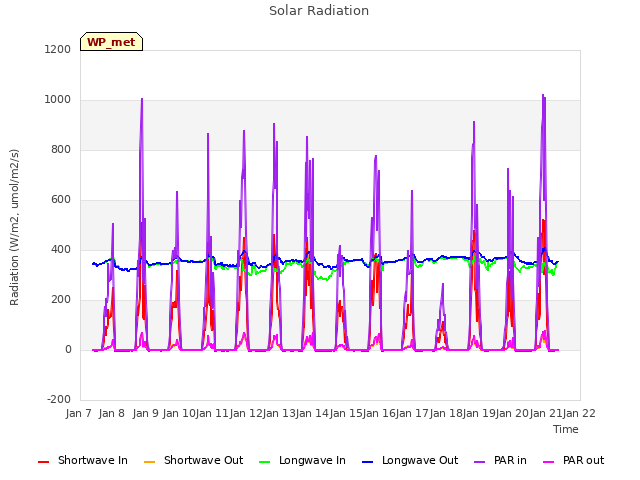
Task: Click the Solar Radiation chart title
Action: click(x=319, y=11)
